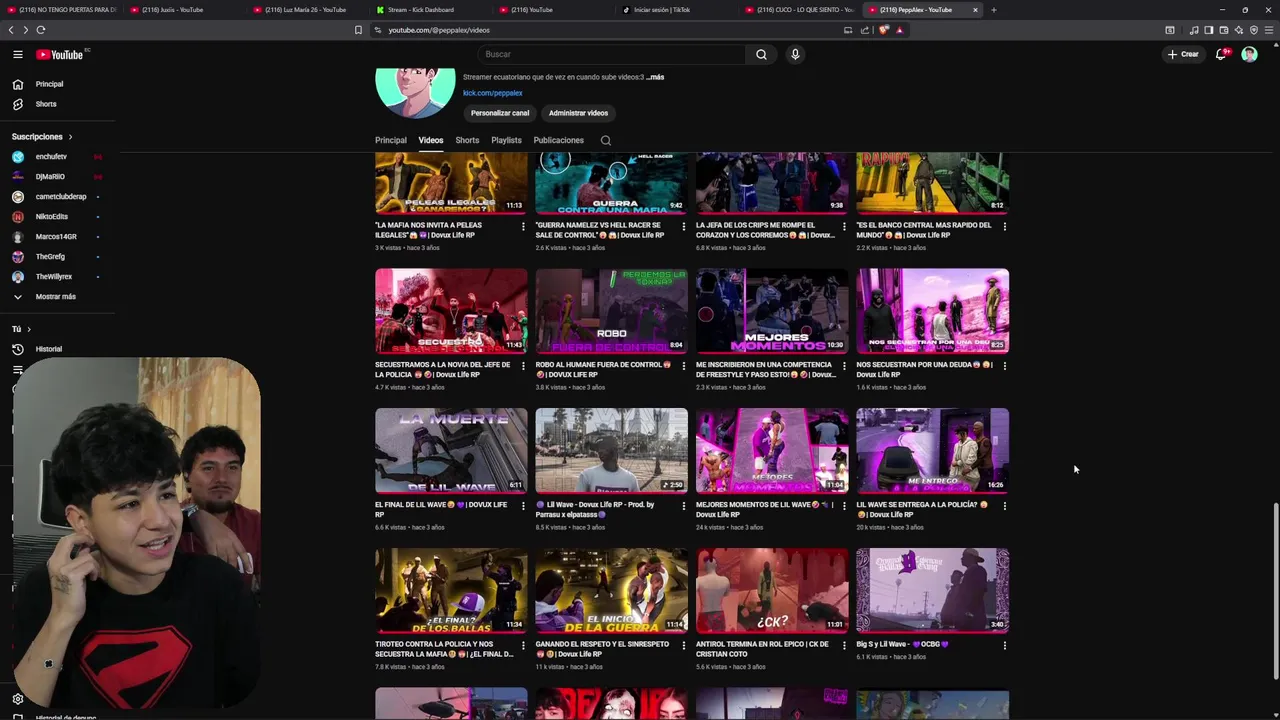Image resolution: width=1280 pixels, height=720 pixels.
Task: Open a new browser tab
Action: pos(993,10)
